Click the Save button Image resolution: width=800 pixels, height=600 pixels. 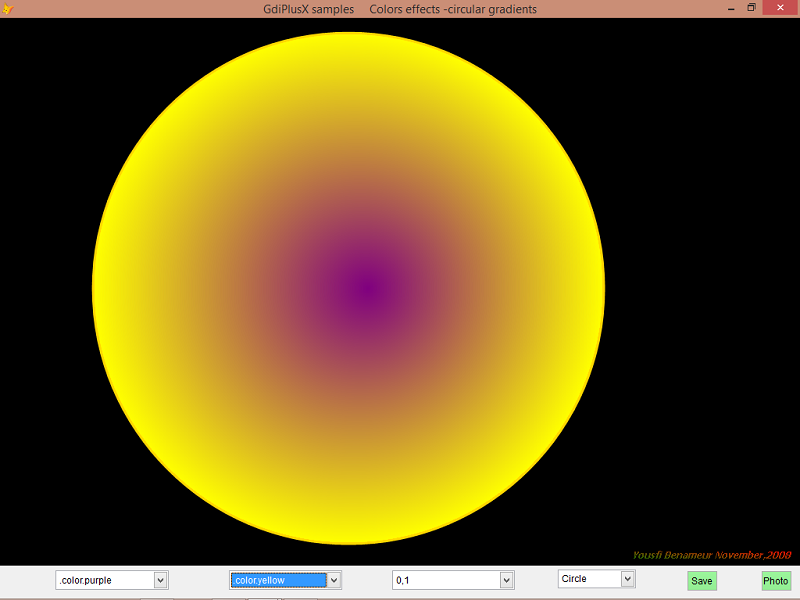(x=701, y=581)
